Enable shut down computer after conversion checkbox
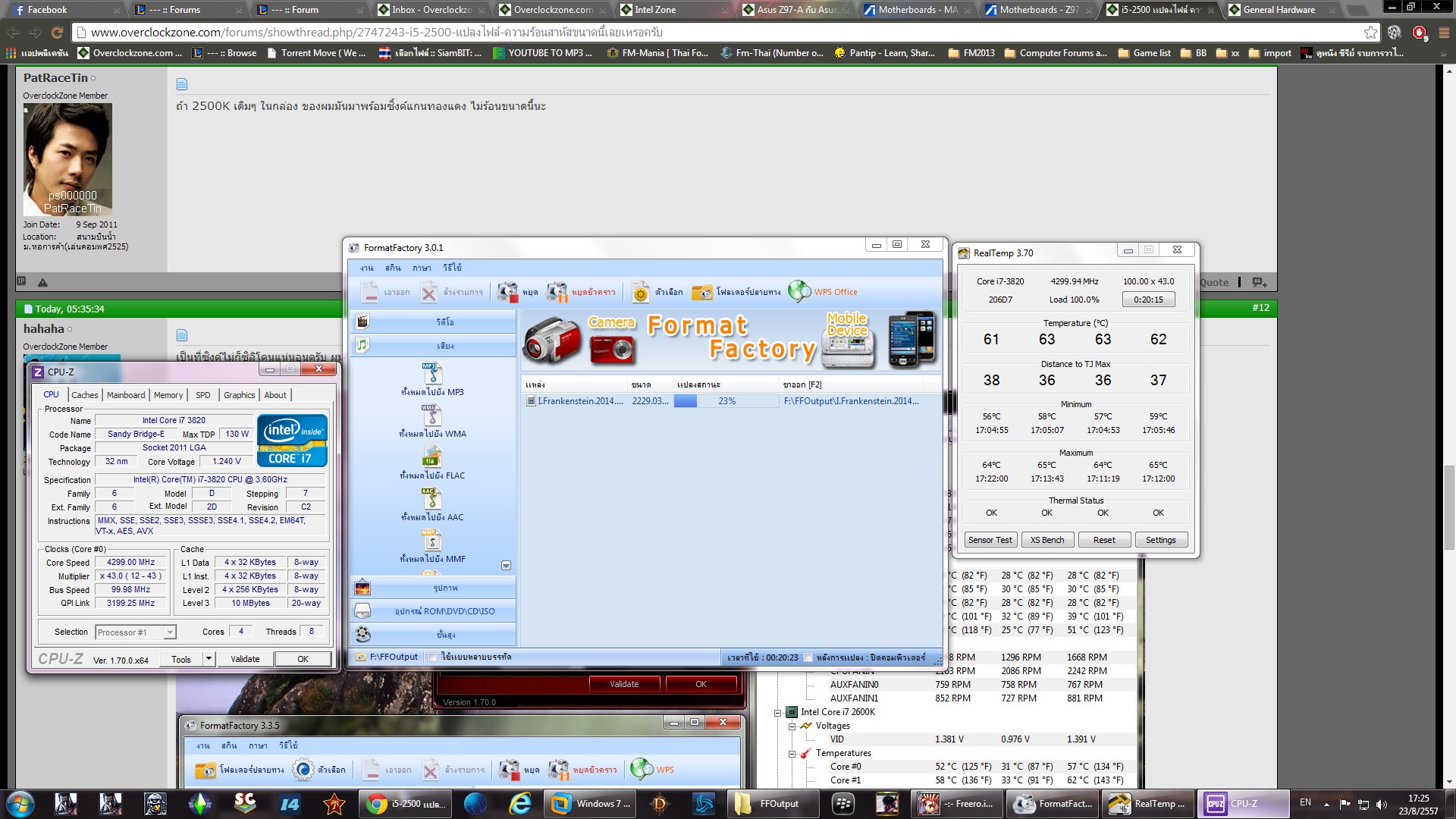This screenshot has height=819, width=1456. tap(808, 657)
